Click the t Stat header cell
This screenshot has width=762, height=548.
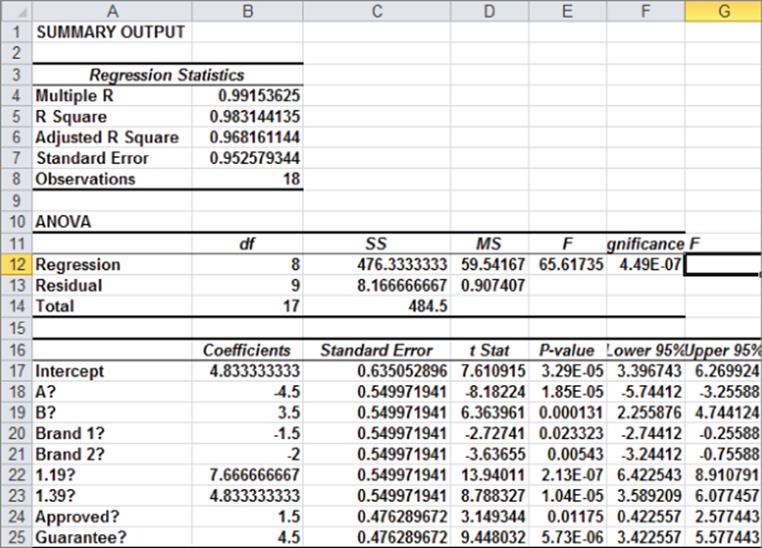coord(489,350)
